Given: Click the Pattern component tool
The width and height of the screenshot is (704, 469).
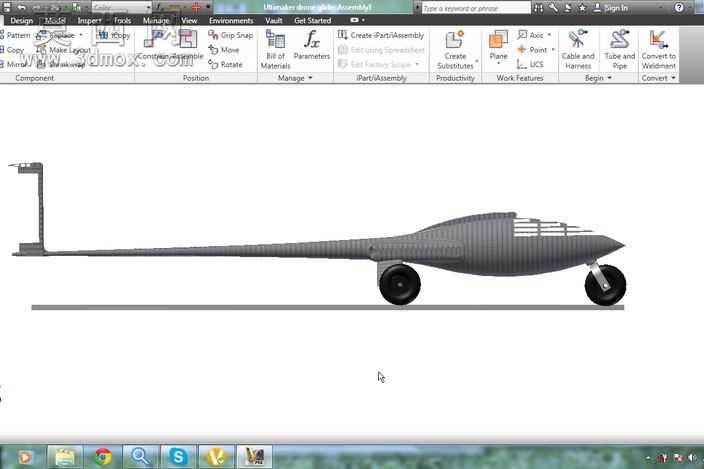Looking at the screenshot, I should tap(15, 35).
